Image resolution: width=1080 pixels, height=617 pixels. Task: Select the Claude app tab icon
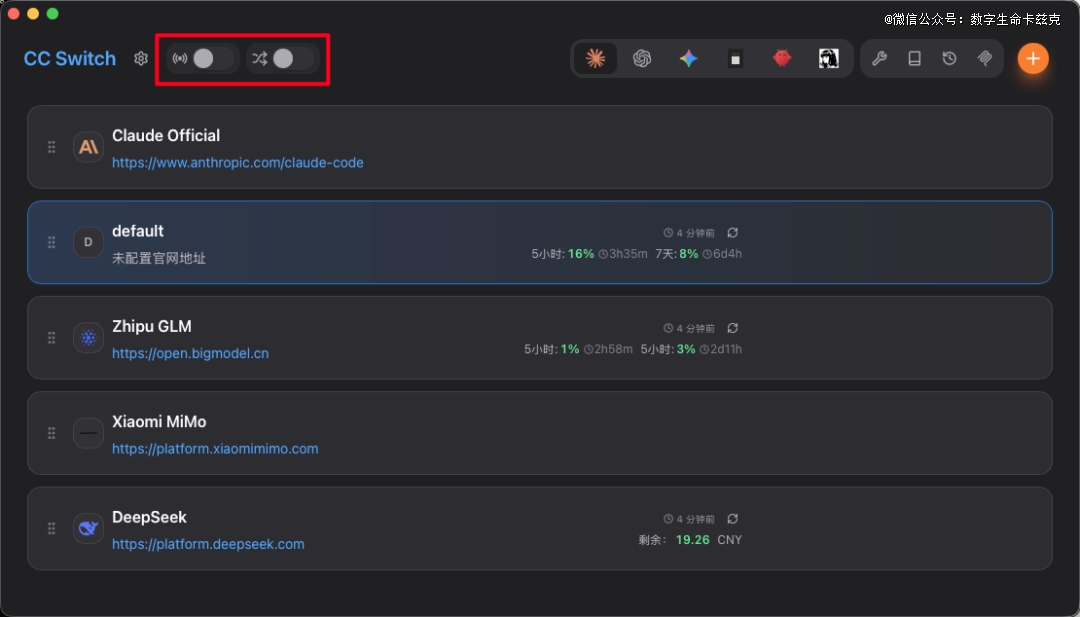(595, 59)
